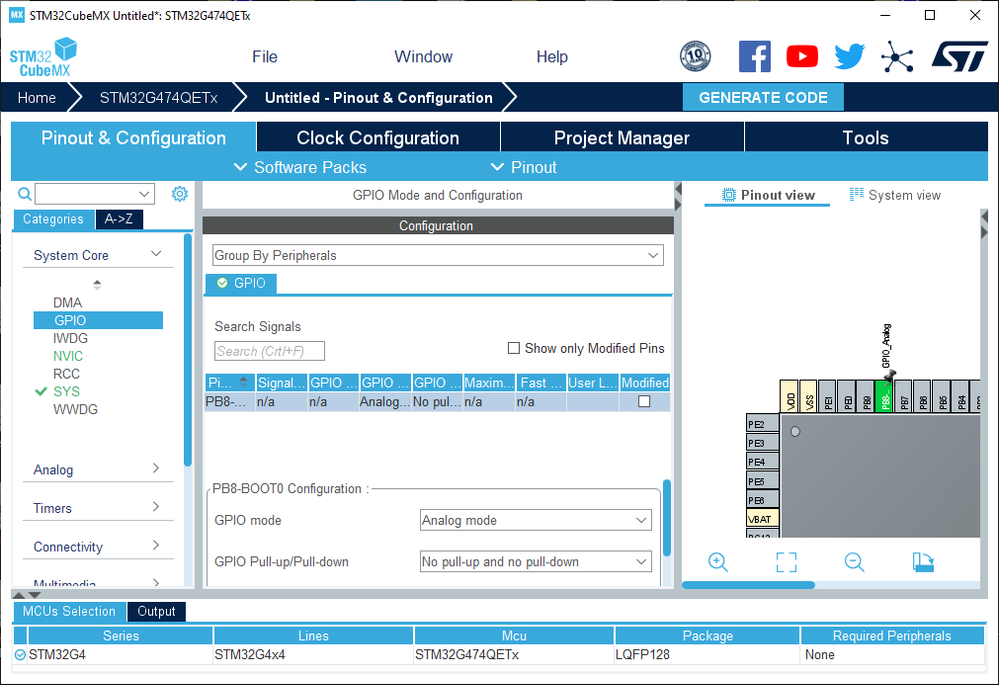Open the YouTube icon link
This screenshot has height=685, width=999.
(802, 56)
